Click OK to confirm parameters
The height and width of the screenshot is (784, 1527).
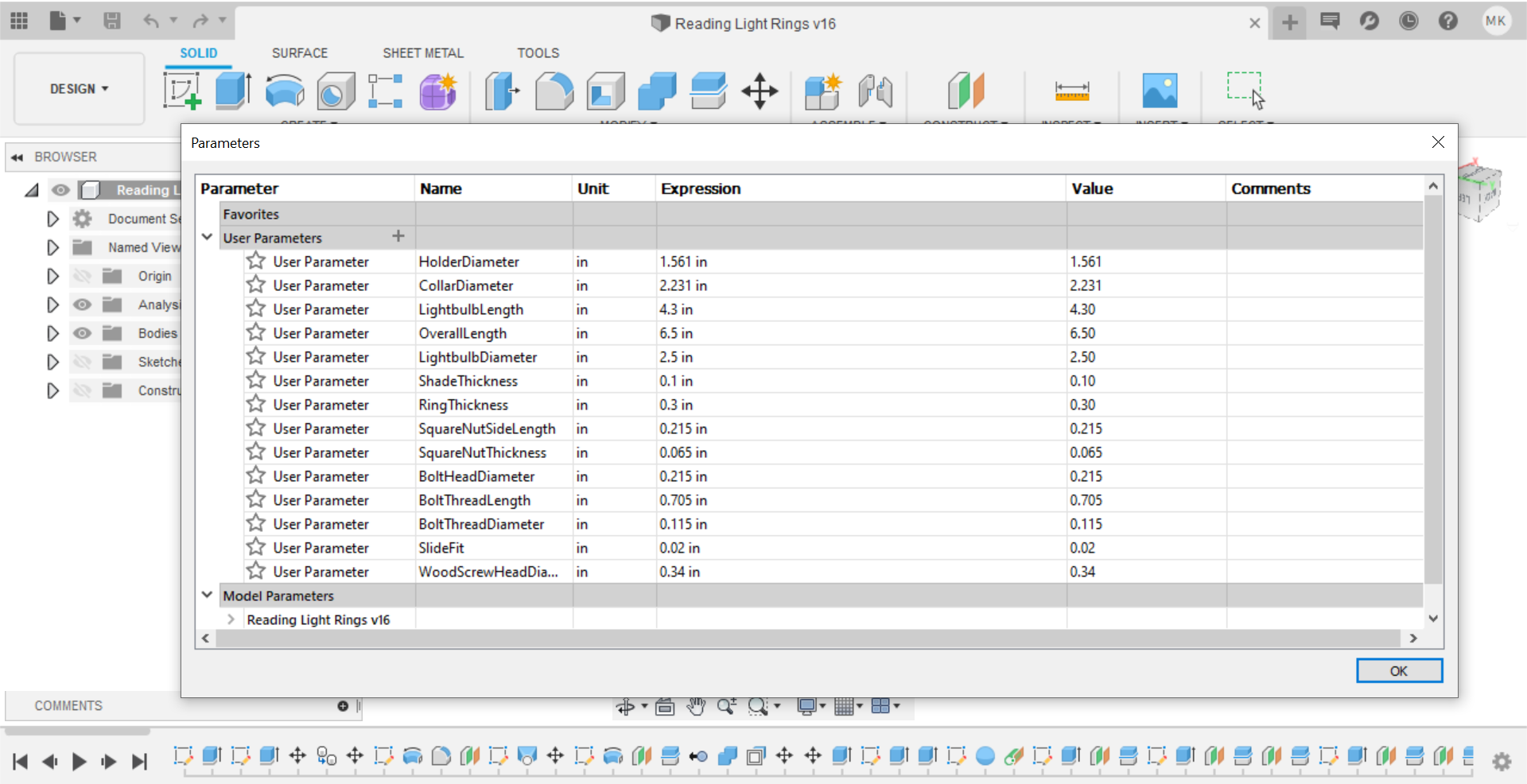1399,670
